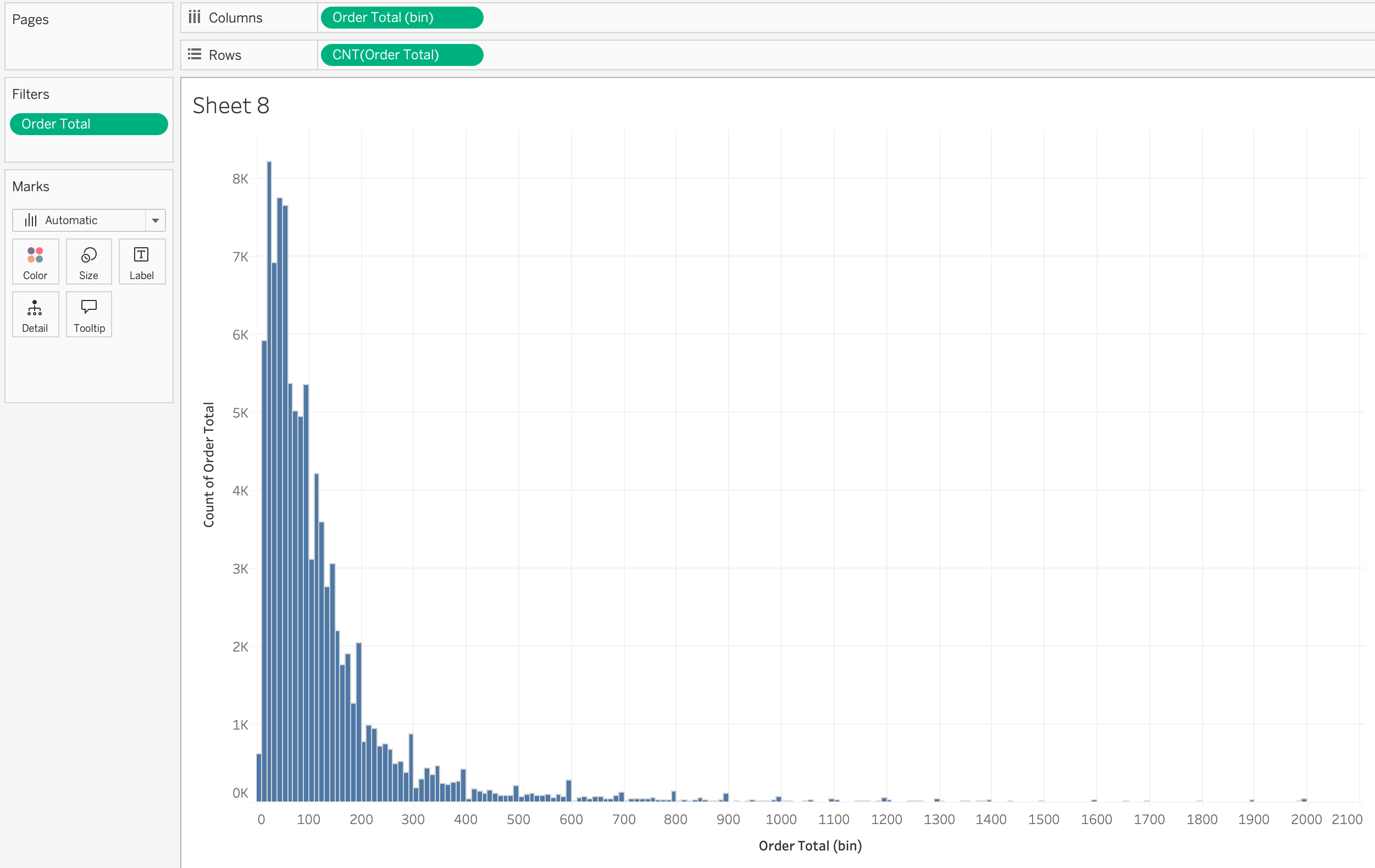Click the Tooltip marks card icon
The image size is (1375, 868).
88,307
